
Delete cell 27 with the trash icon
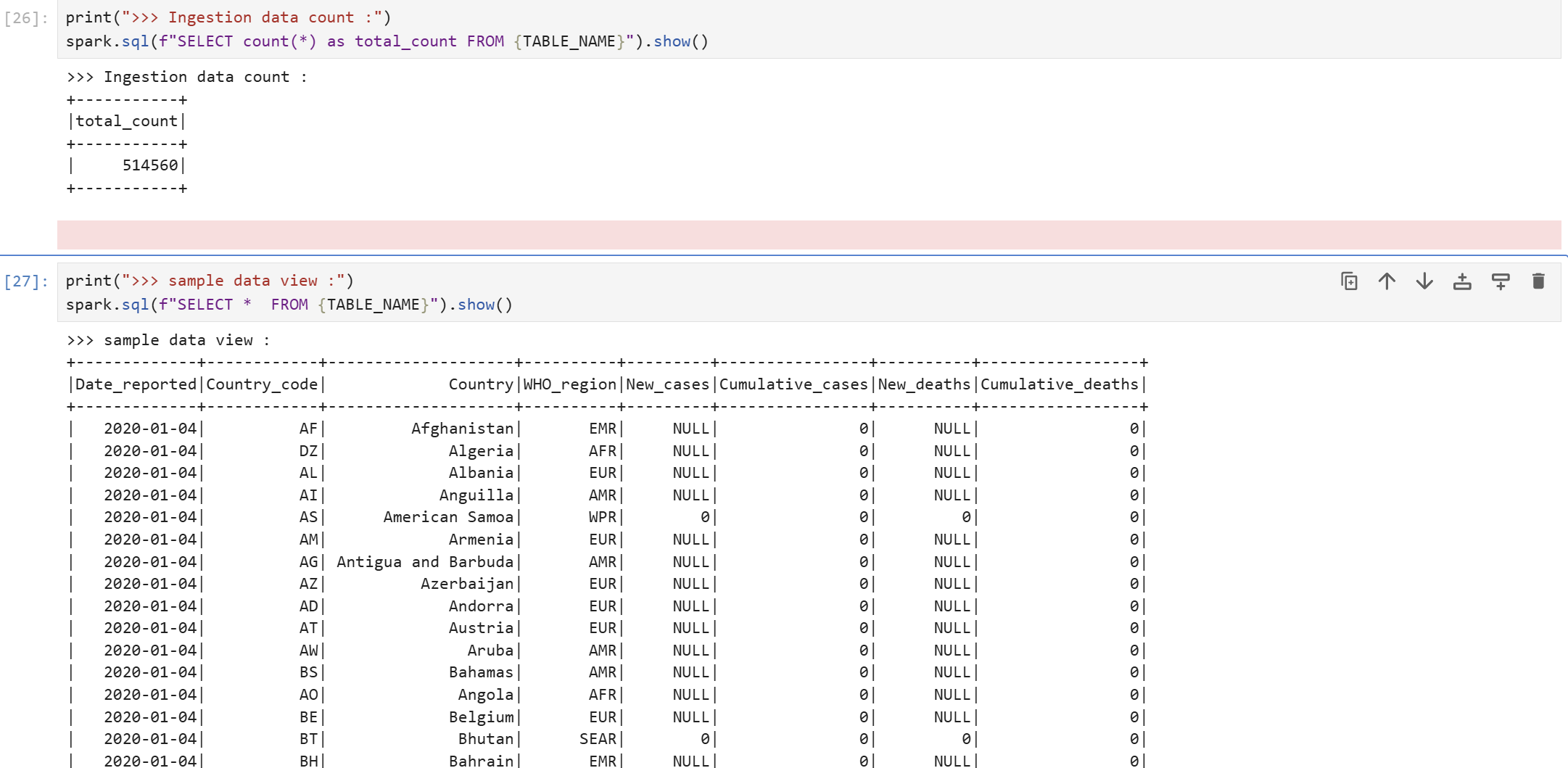pos(1538,281)
